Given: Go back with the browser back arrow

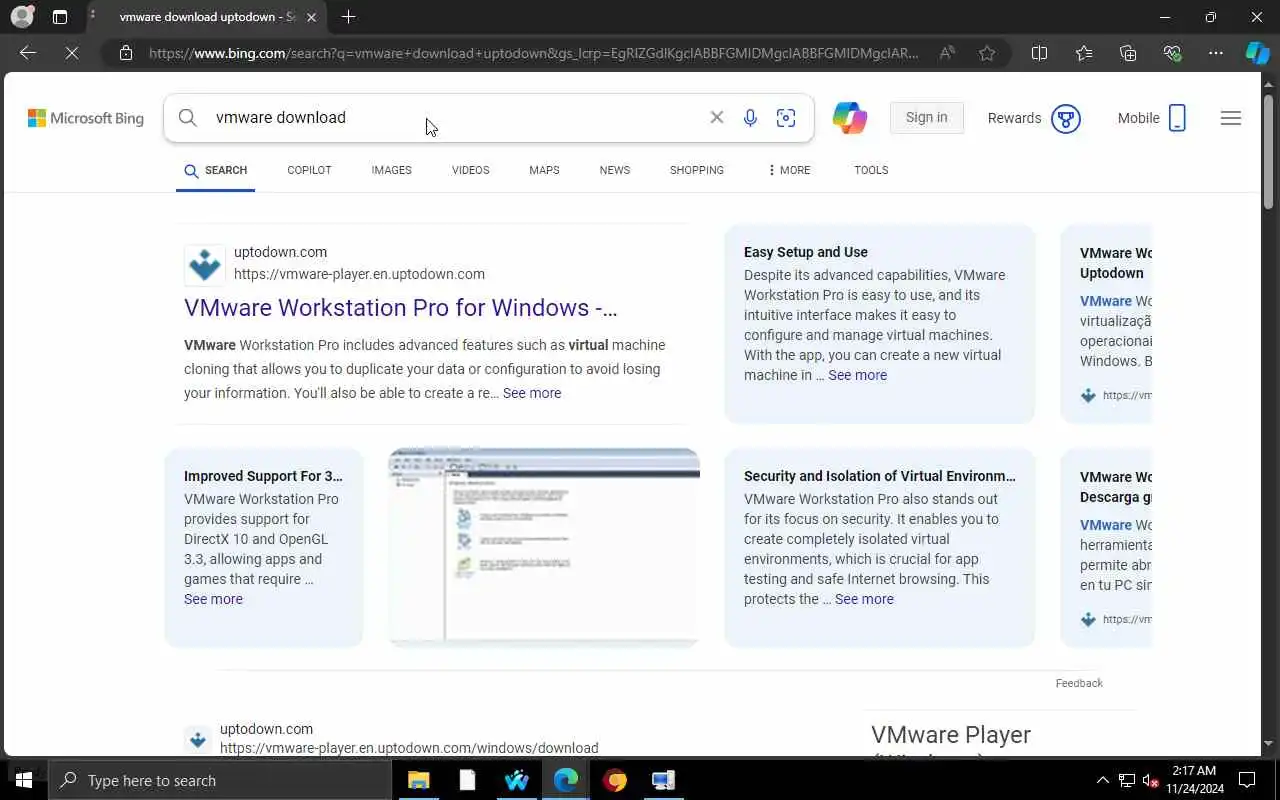Looking at the screenshot, I should coord(28,53).
